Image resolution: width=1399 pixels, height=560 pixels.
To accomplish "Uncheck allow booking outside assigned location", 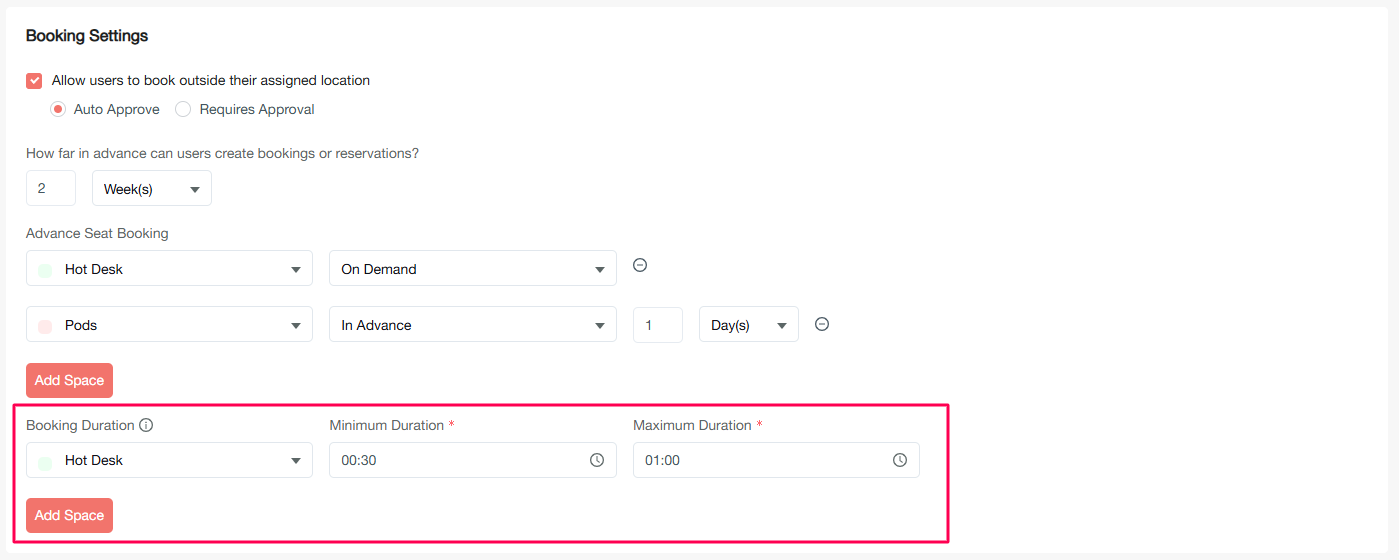I will (x=35, y=81).
